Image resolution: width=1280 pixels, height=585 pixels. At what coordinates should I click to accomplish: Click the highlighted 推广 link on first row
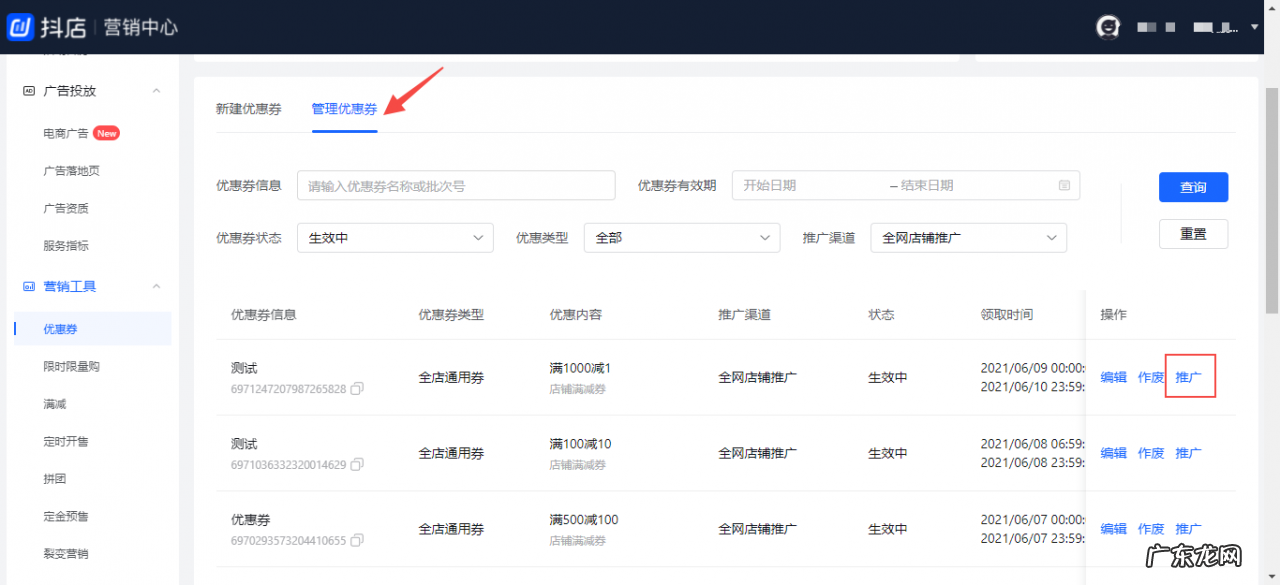click(x=1189, y=377)
